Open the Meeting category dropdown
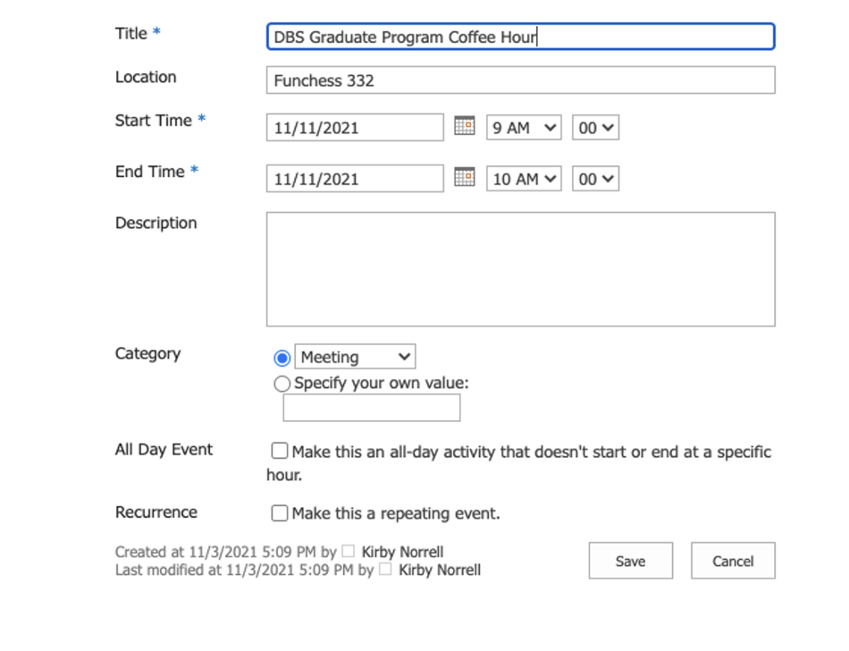The image size is (849, 651). point(355,357)
